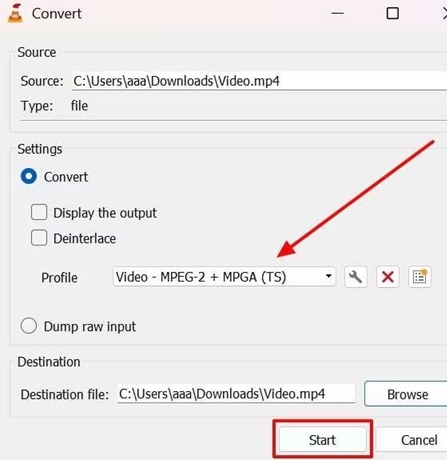
Task: Click the 'Destination file:' label
Action: click(x=65, y=394)
